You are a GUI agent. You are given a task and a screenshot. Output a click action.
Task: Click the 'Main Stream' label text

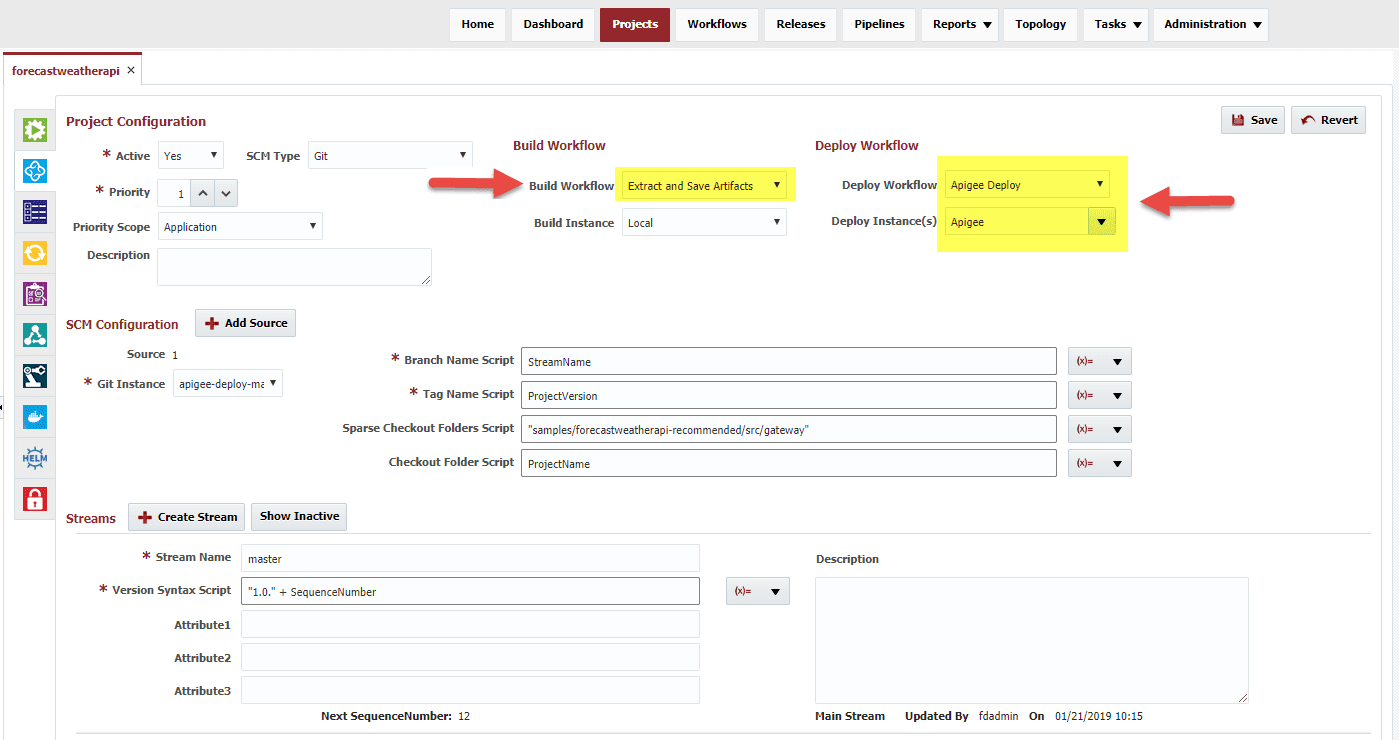pyautogui.click(x=850, y=716)
